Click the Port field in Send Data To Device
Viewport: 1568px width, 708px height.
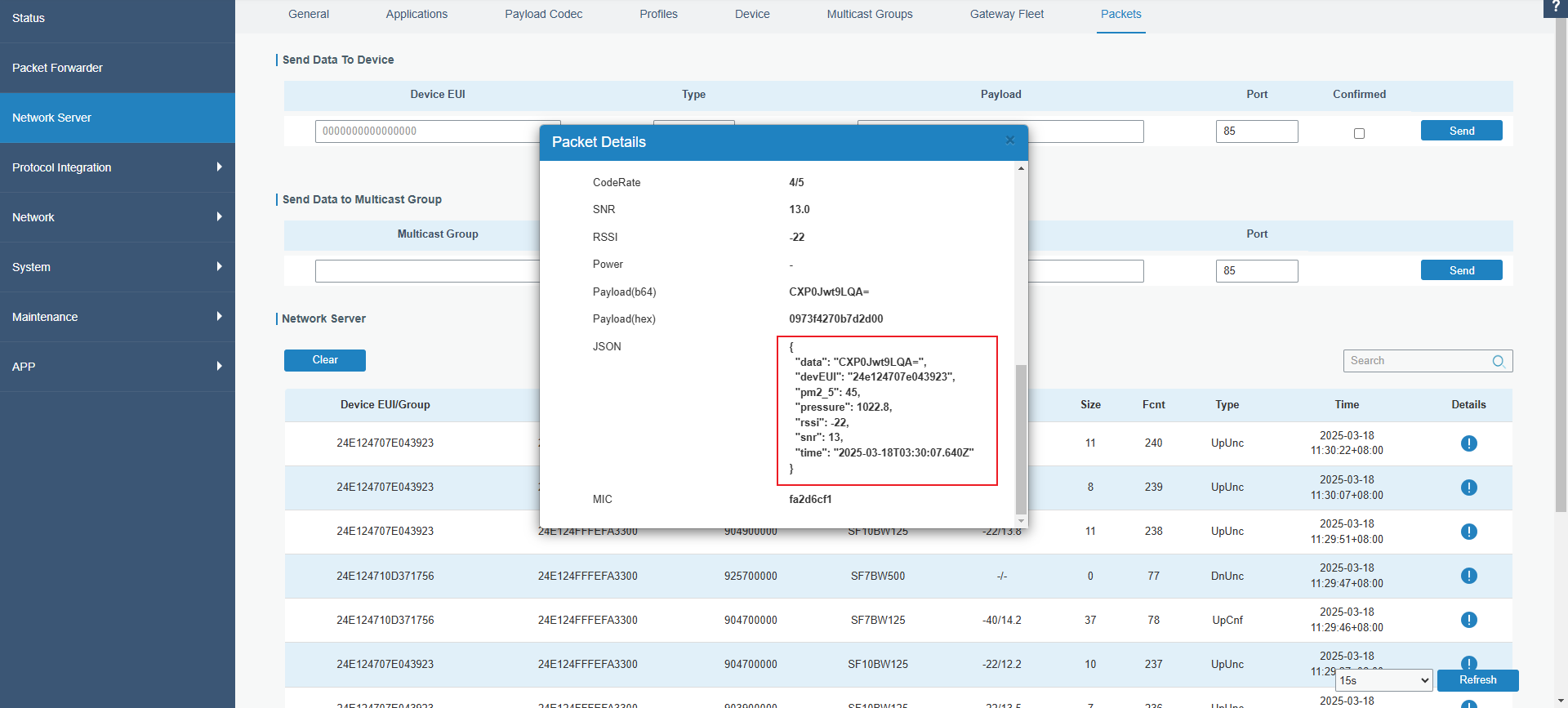1257,131
